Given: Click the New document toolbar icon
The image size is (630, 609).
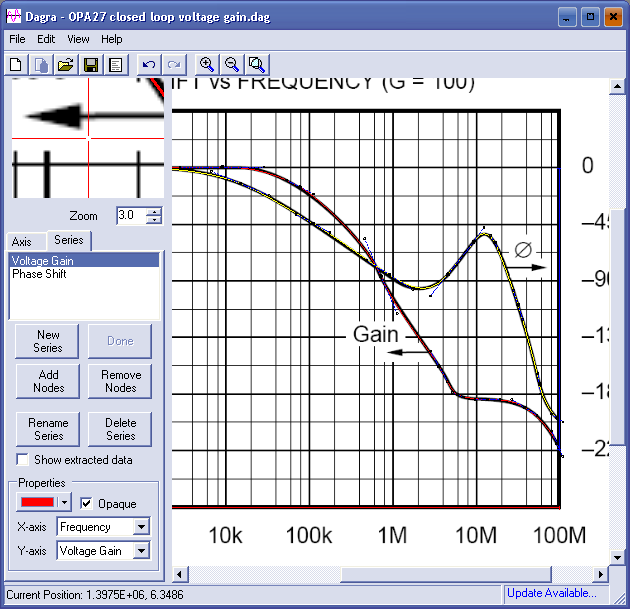Looking at the screenshot, I should (x=17, y=64).
